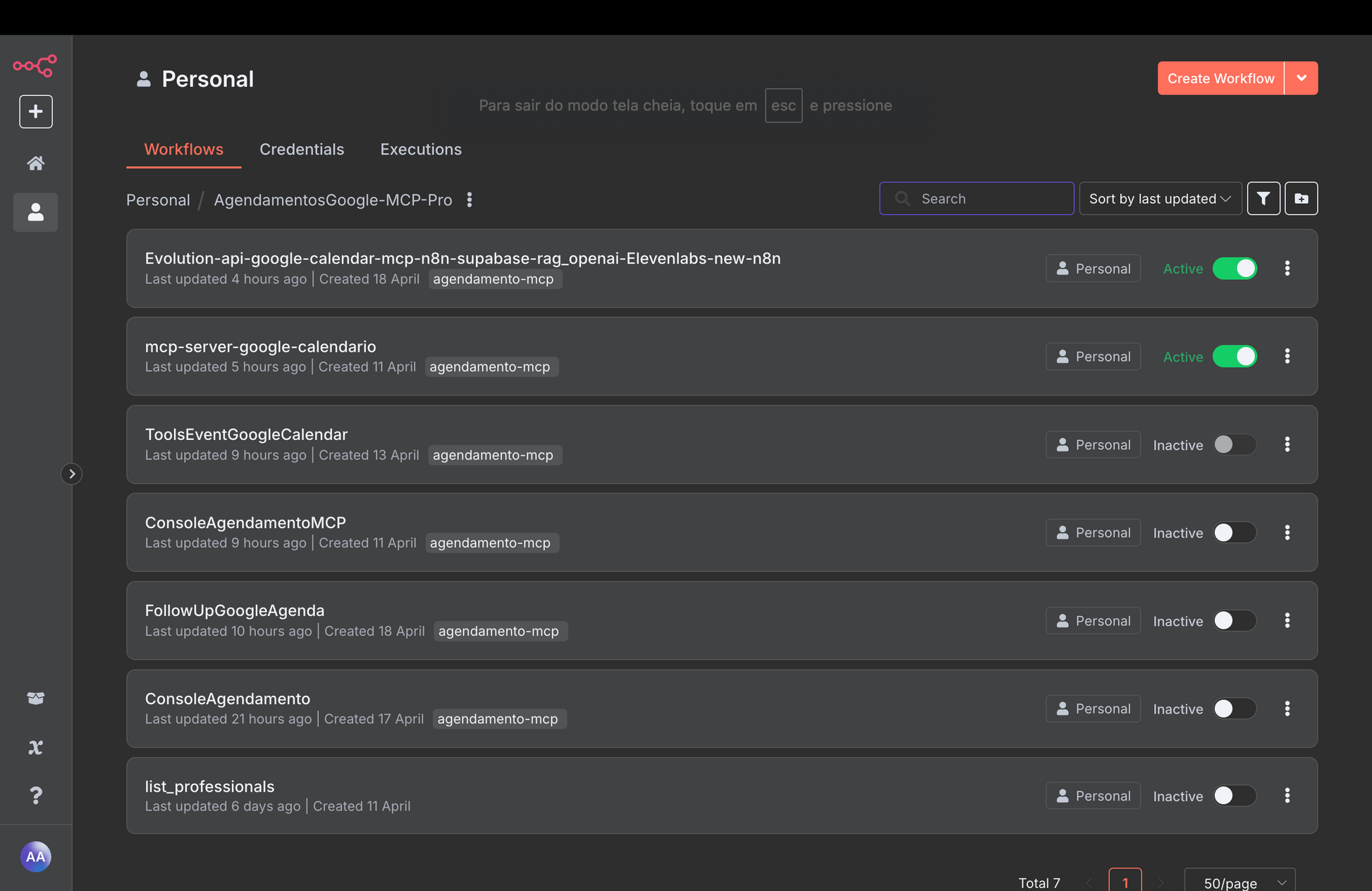Click Total 7 count text
Image resolution: width=1372 pixels, height=891 pixels.
point(1039,883)
